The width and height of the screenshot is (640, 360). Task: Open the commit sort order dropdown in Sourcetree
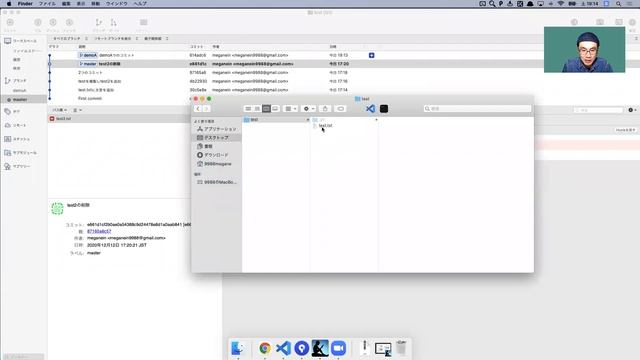pos(156,38)
